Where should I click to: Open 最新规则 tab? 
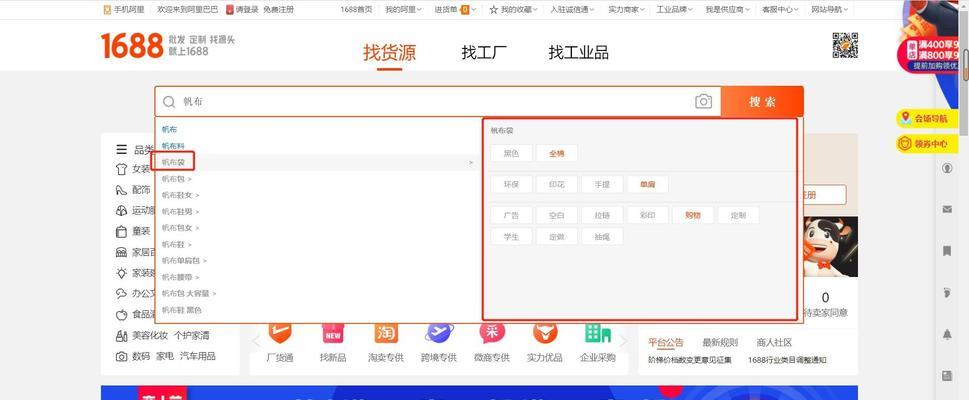720,343
